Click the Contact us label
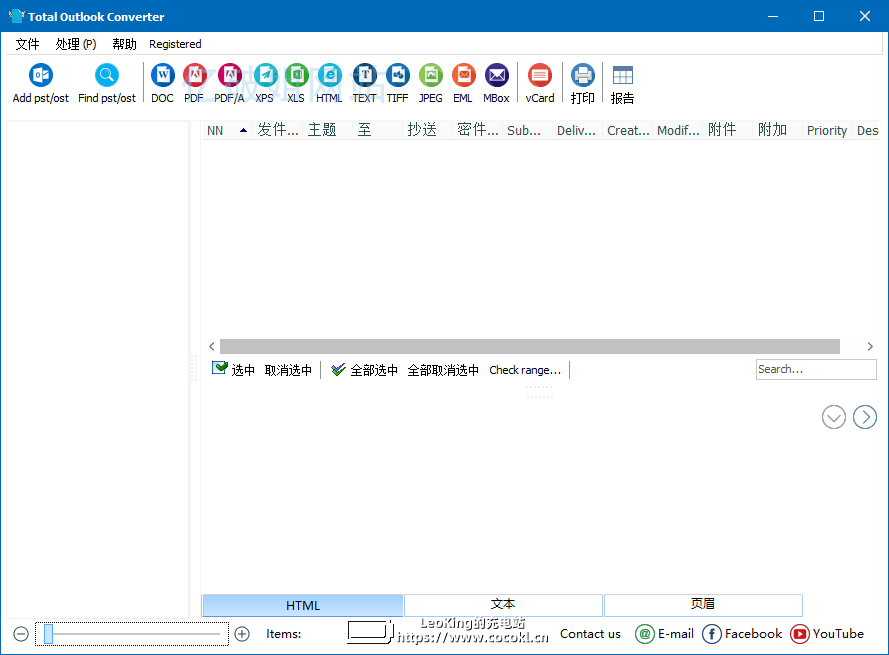 click(590, 634)
